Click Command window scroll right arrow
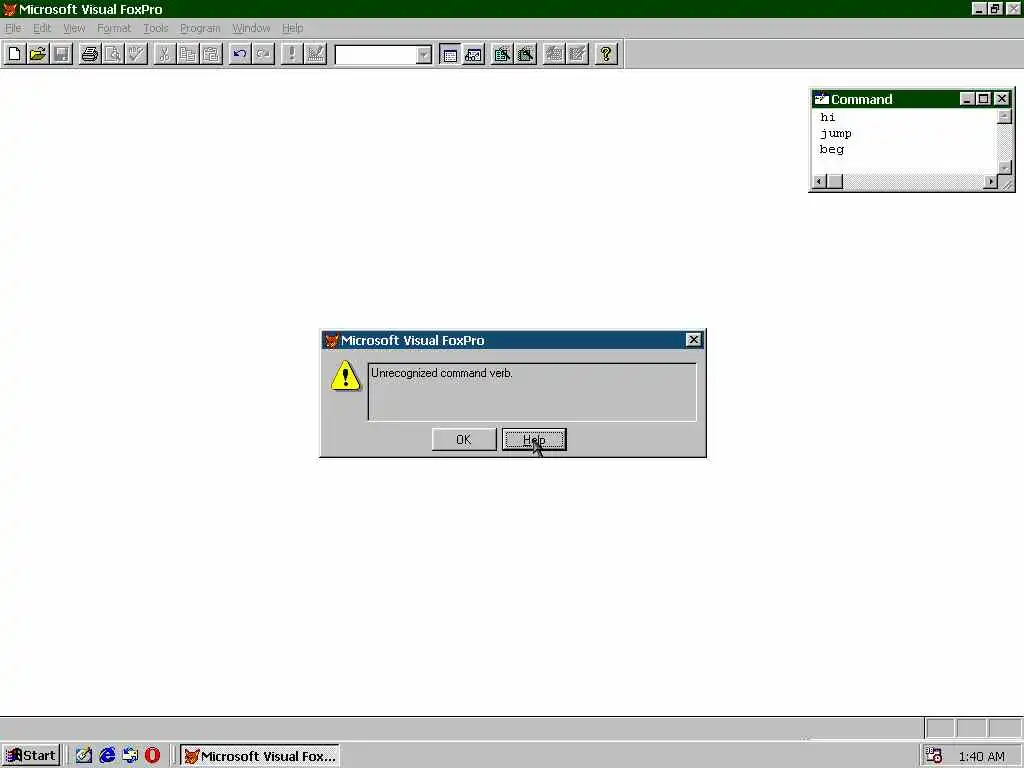The image size is (1024, 768). [x=991, y=182]
